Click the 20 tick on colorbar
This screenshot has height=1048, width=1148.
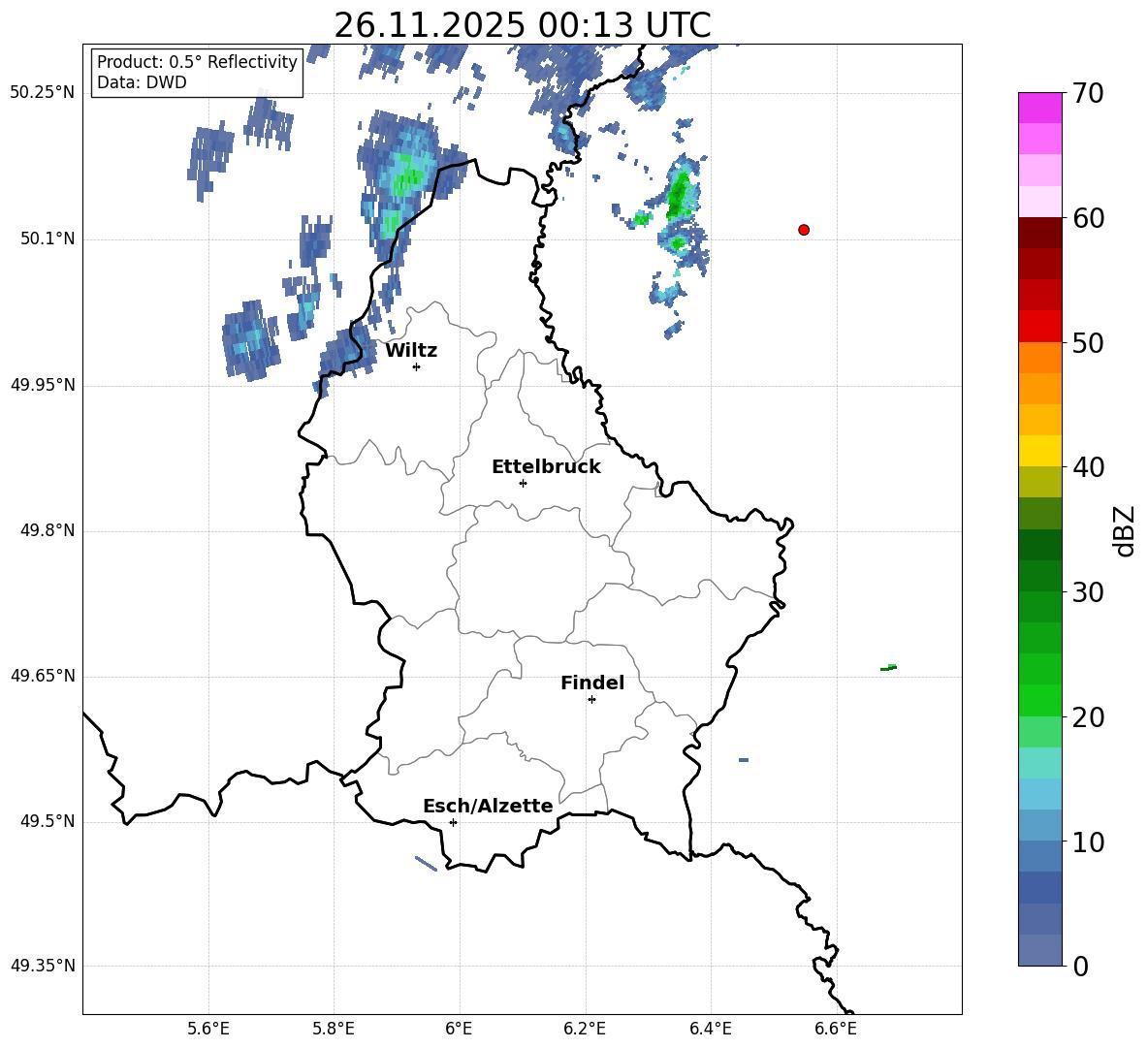point(1088,717)
